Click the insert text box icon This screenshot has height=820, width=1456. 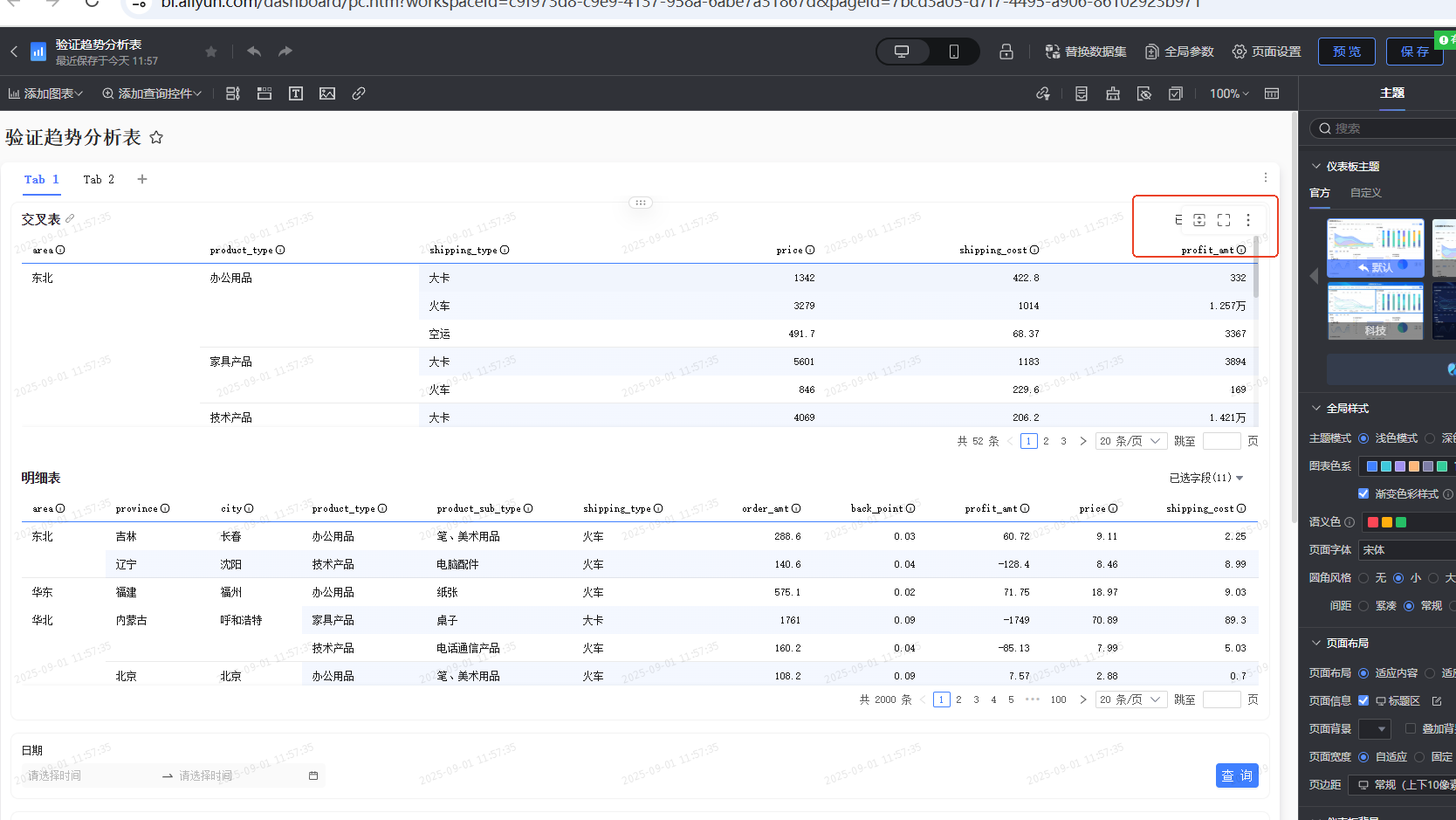coord(296,93)
